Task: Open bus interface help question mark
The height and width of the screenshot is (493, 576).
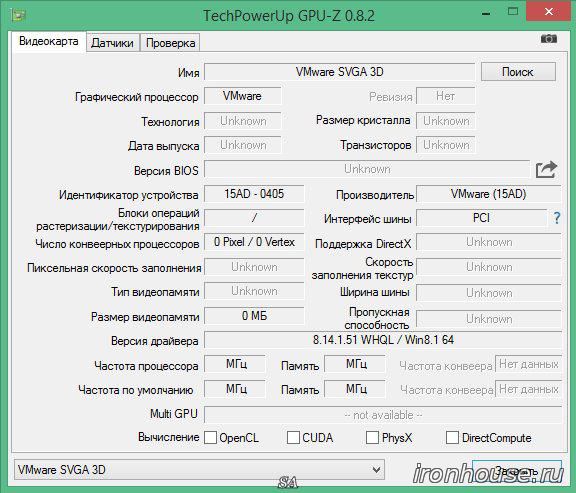Action: point(557,218)
